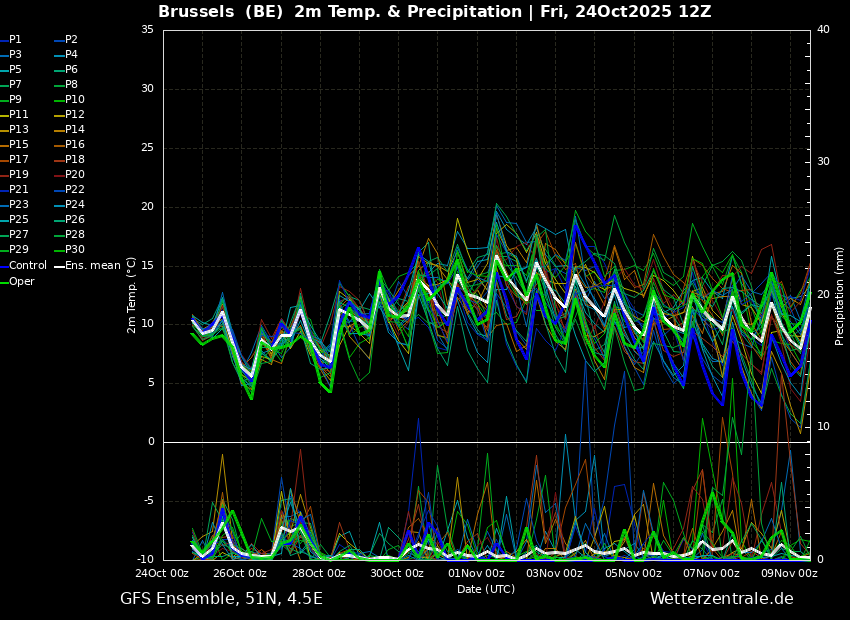Screen dimensions: 850x620
Task: Click the Date (UTC) axis label
Action: (486, 589)
